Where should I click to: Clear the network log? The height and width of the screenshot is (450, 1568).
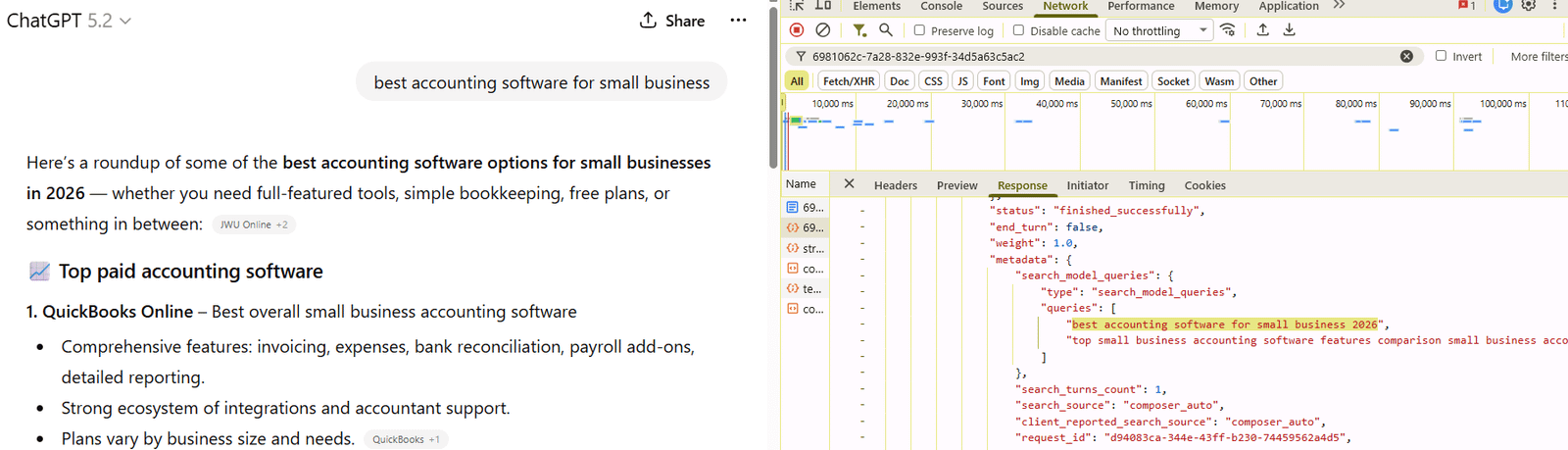pos(823,30)
